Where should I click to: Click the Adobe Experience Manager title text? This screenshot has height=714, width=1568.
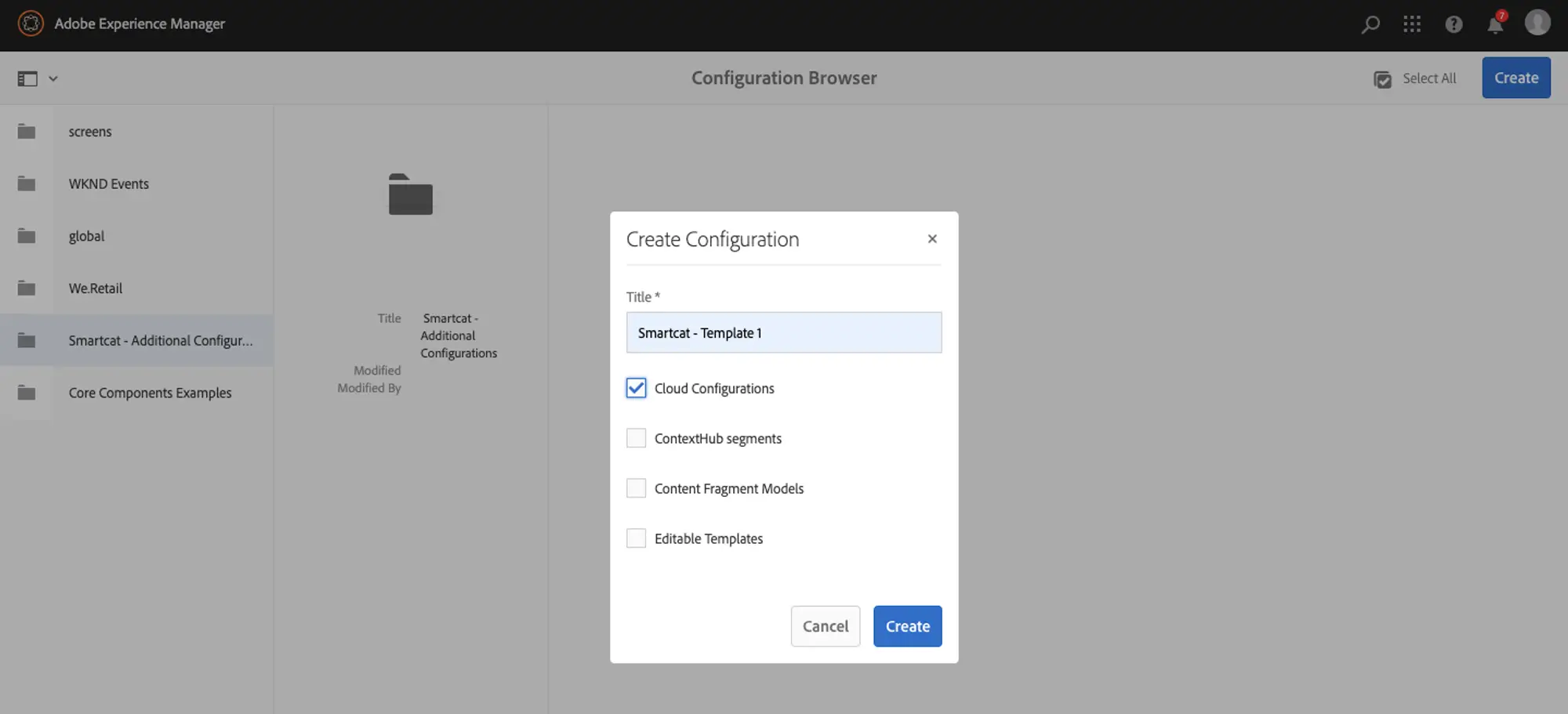[140, 24]
